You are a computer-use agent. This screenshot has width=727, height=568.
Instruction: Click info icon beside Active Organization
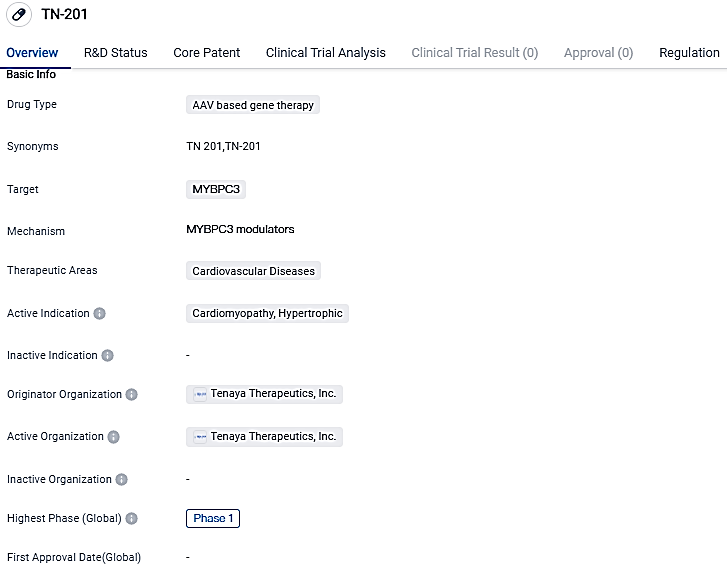[x=113, y=437]
